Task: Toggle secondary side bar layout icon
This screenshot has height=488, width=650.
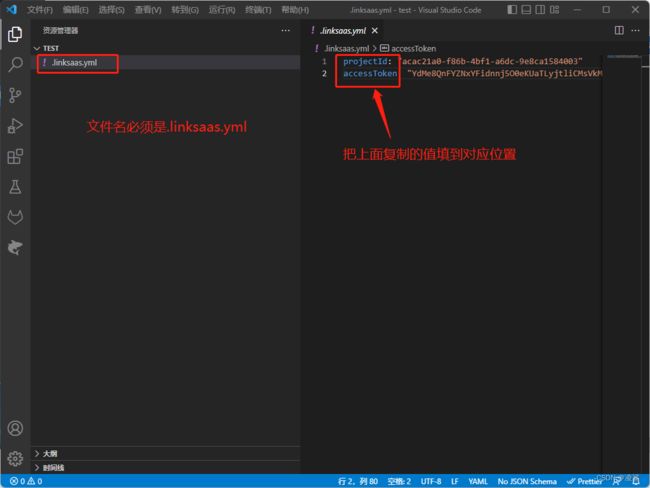Action: 540,9
